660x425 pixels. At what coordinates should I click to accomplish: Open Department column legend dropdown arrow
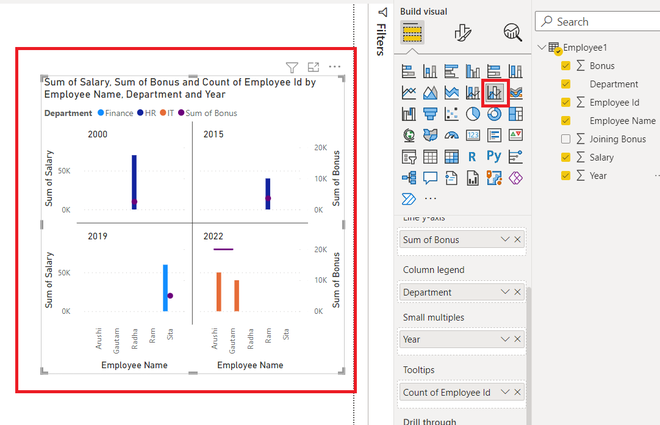click(505, 292)
